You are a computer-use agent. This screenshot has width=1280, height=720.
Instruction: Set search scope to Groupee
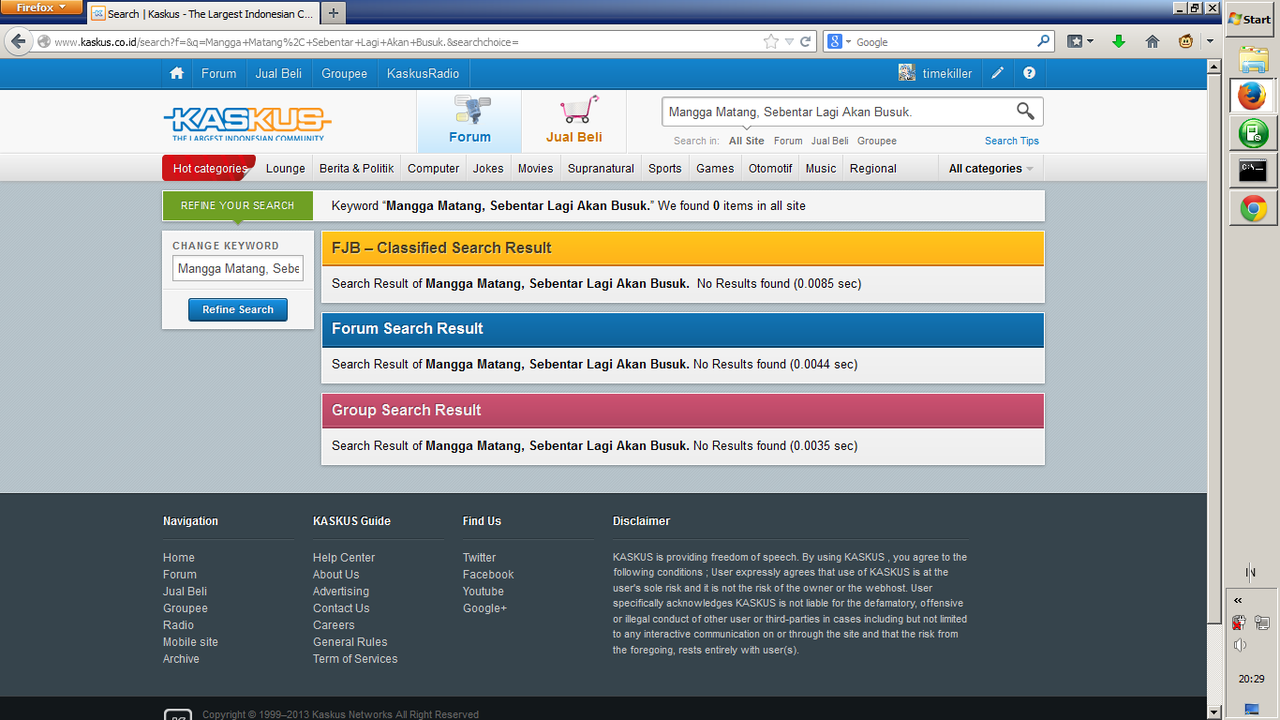(877, 141)
